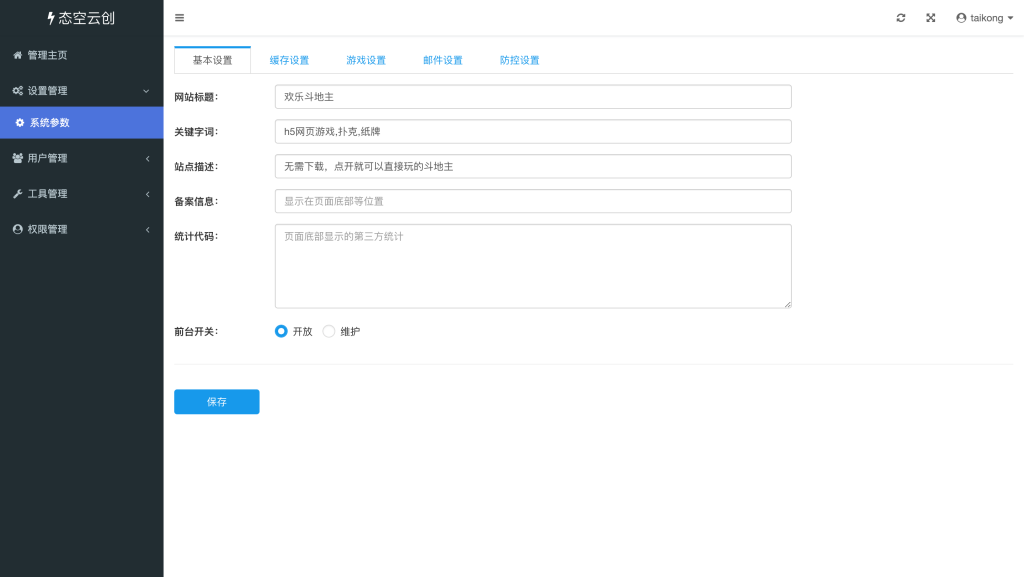
Task: Open the taikong account dropdown menu
Action: pos(983,17)
